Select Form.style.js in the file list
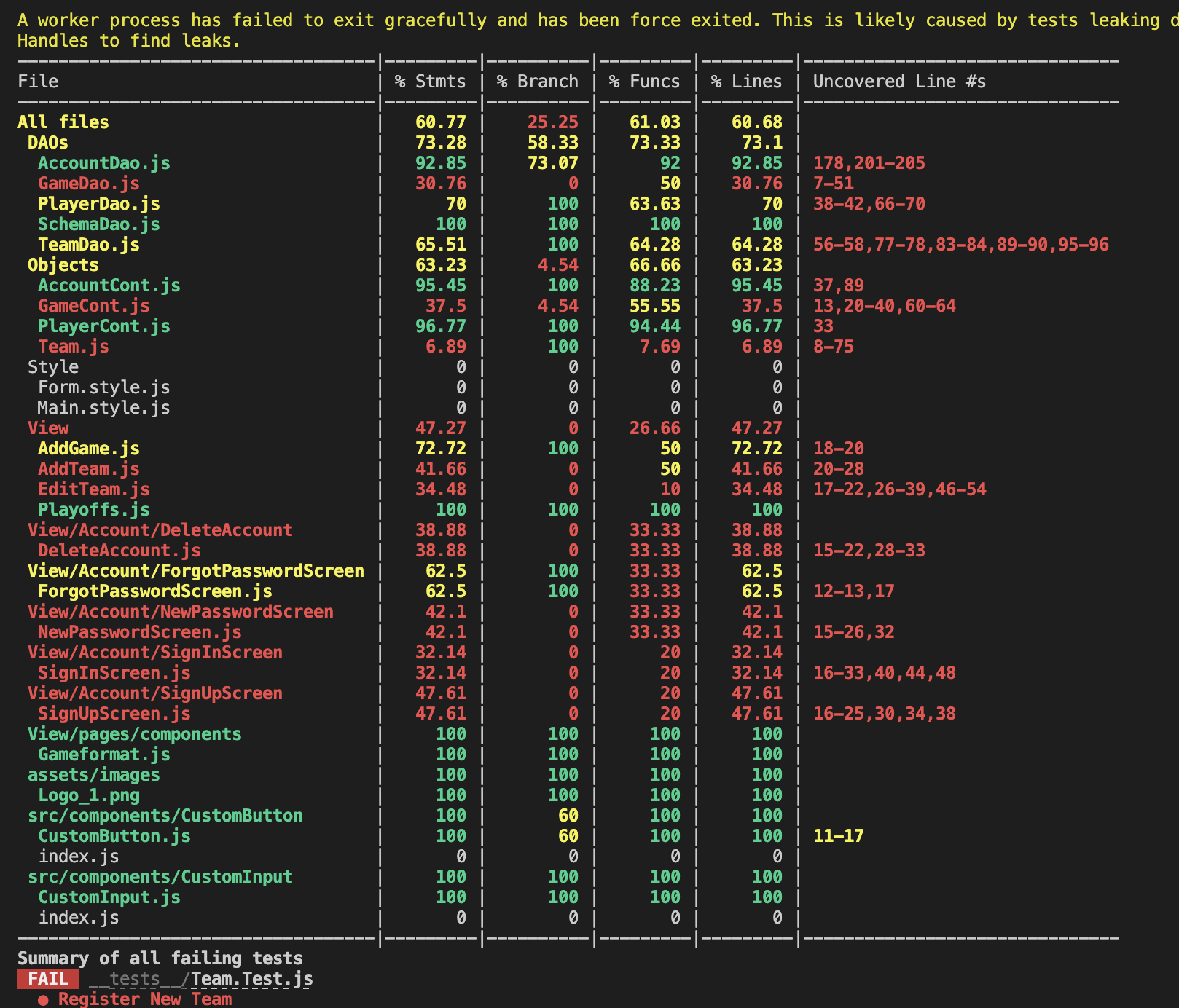This screenshot has height=1008, width=1179. (104, 387)
